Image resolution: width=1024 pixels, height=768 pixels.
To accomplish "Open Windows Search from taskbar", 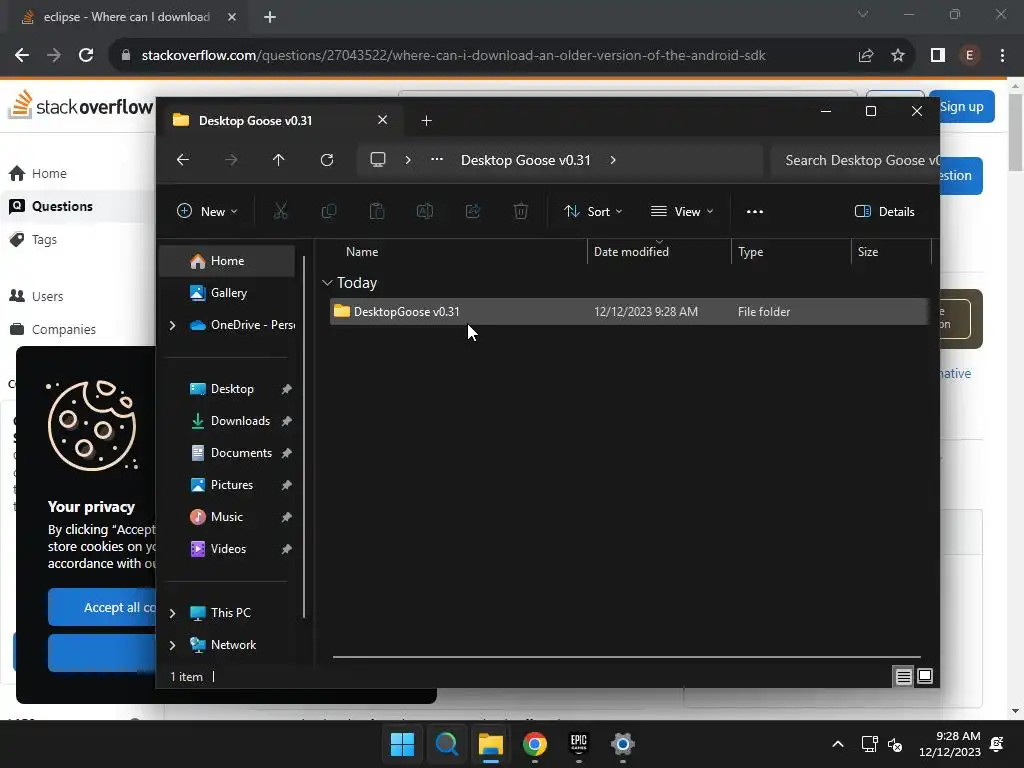I will [x=447, y=744].
